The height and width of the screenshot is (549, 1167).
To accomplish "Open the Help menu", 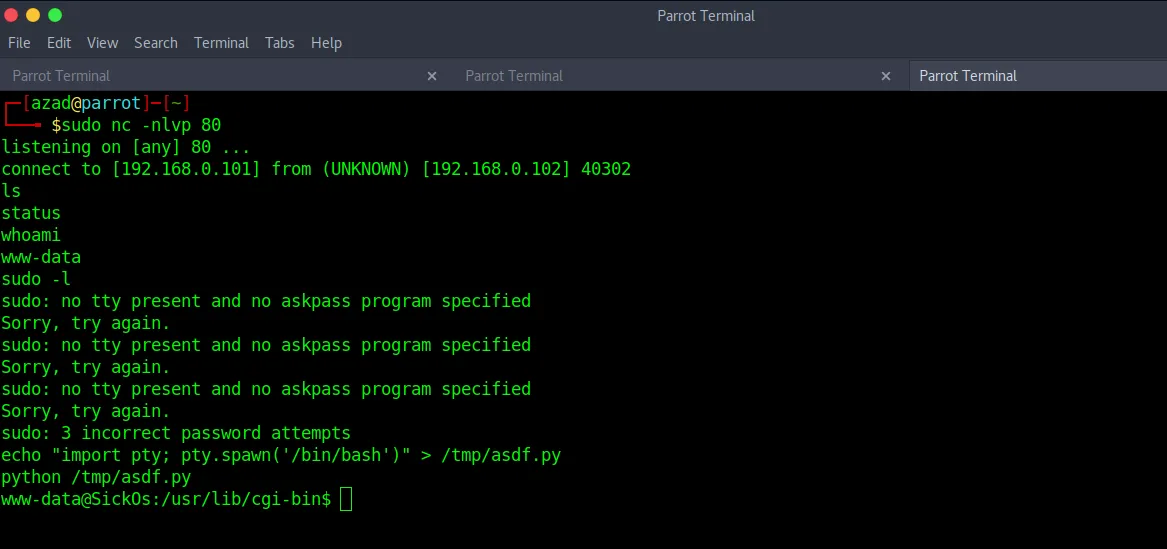I will click(326, 43).
